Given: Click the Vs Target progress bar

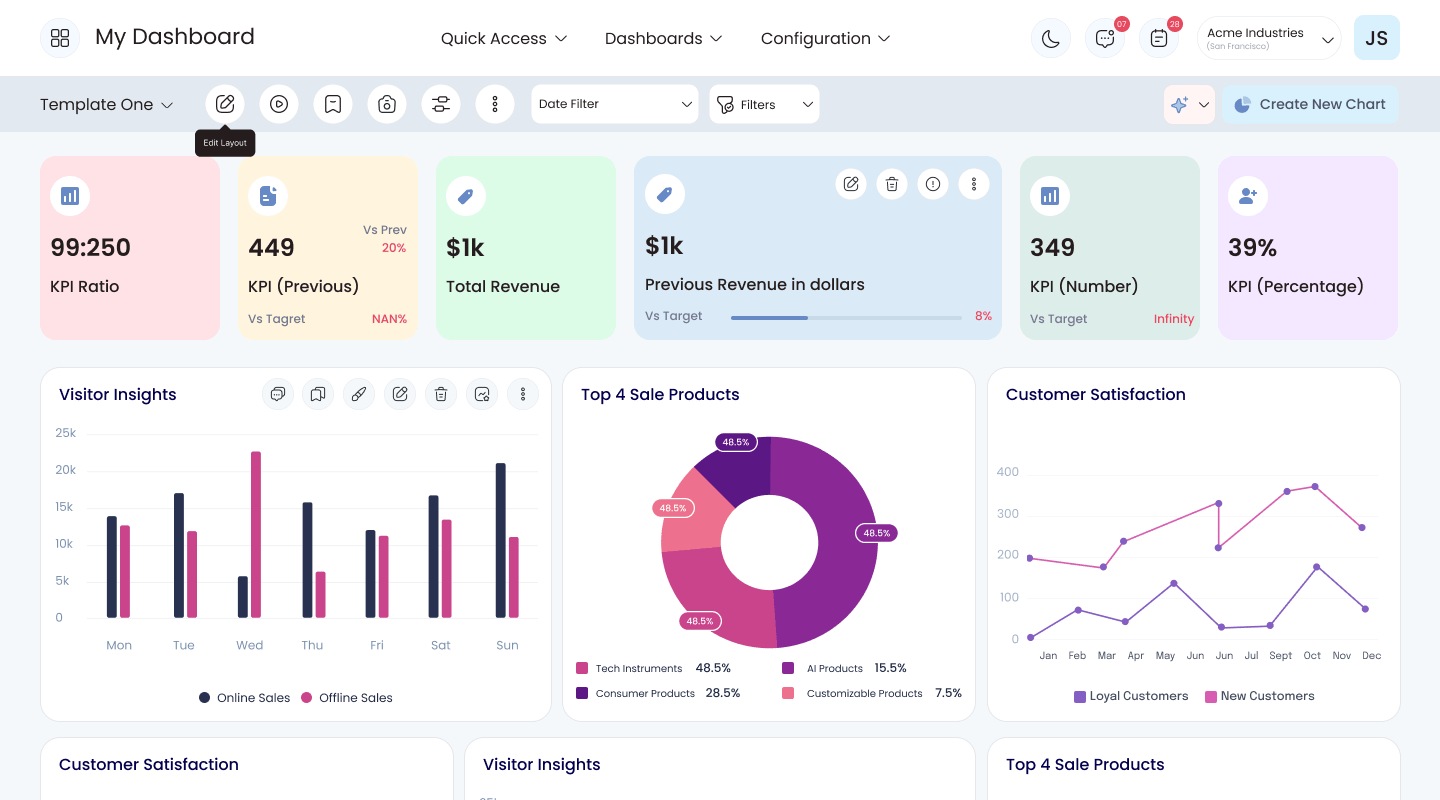Looking at the screenshot, I should (846, 317).
